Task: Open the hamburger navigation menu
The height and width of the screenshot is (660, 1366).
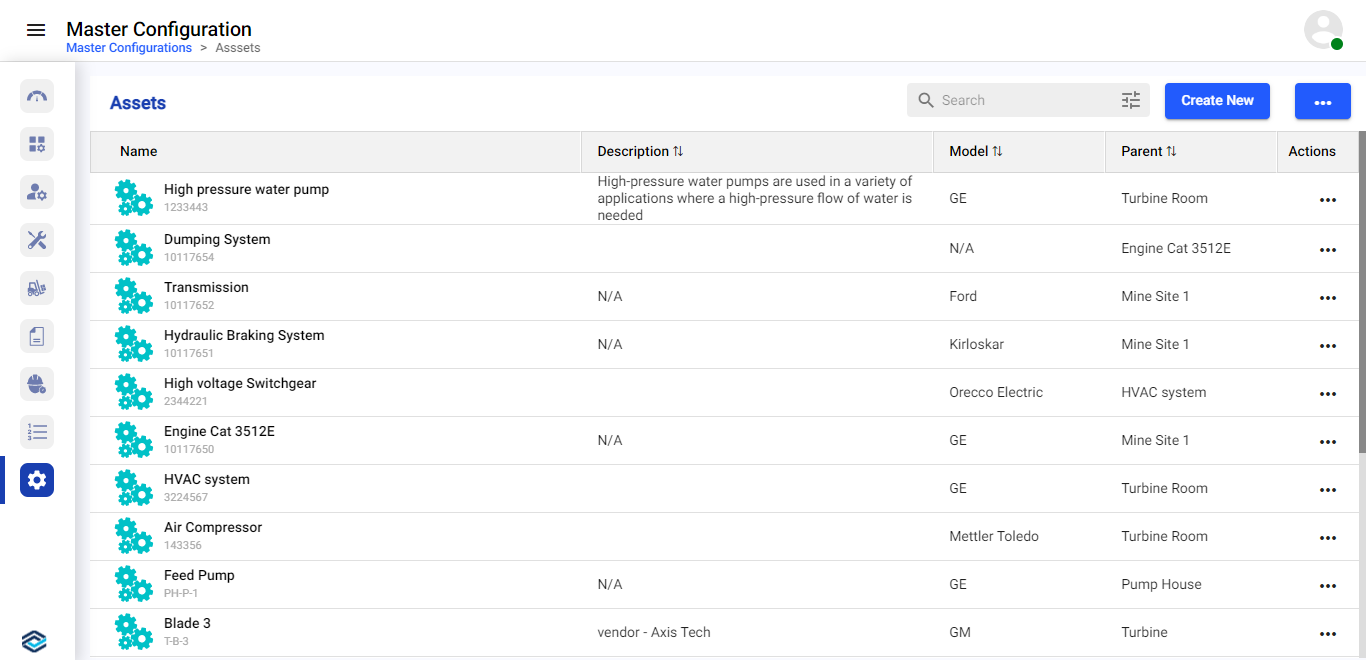Action: tap(36, 30)
